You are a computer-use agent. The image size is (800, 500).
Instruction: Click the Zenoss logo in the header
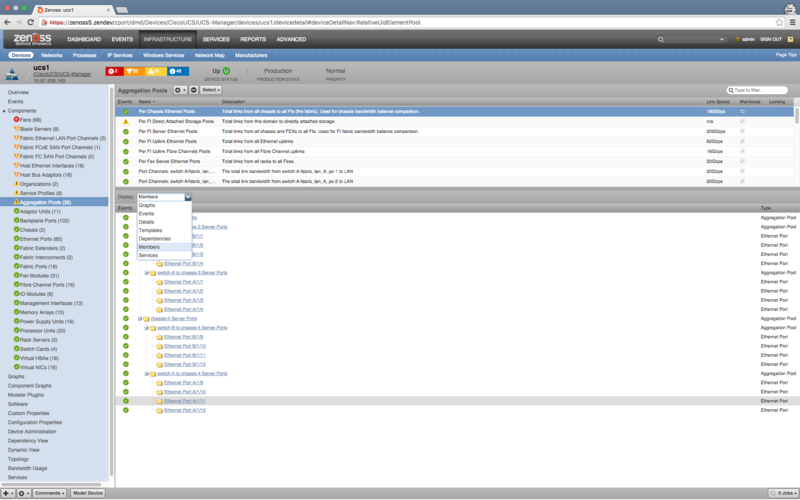tap(32, 39)
